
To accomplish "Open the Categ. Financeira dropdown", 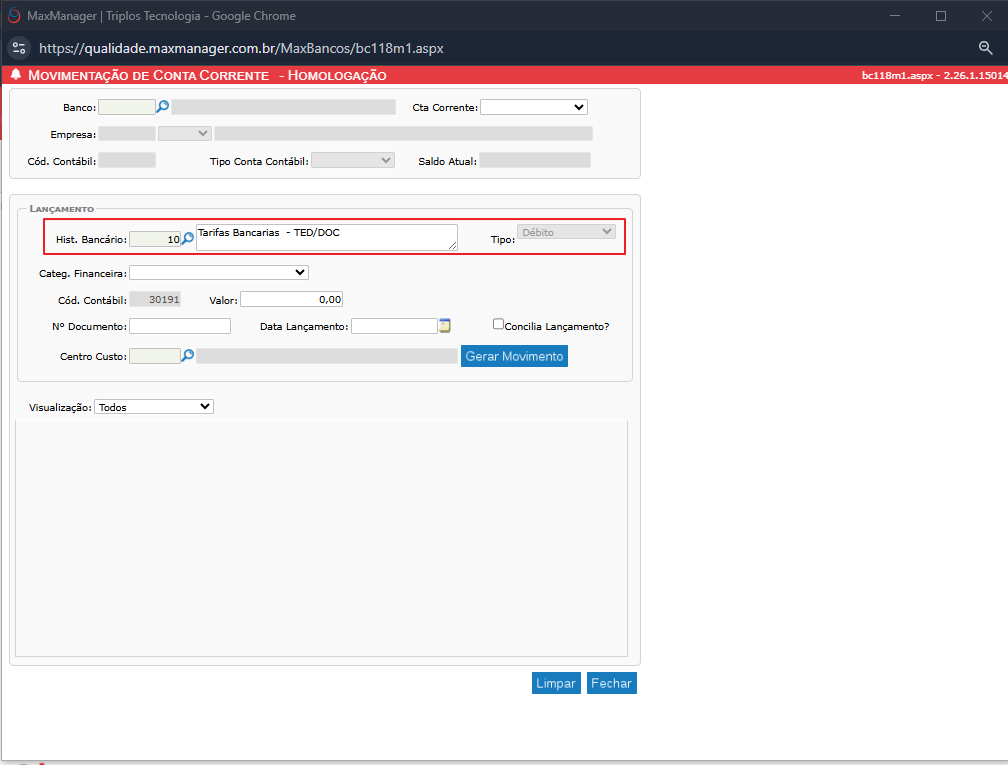I will [x=219, y=273].
